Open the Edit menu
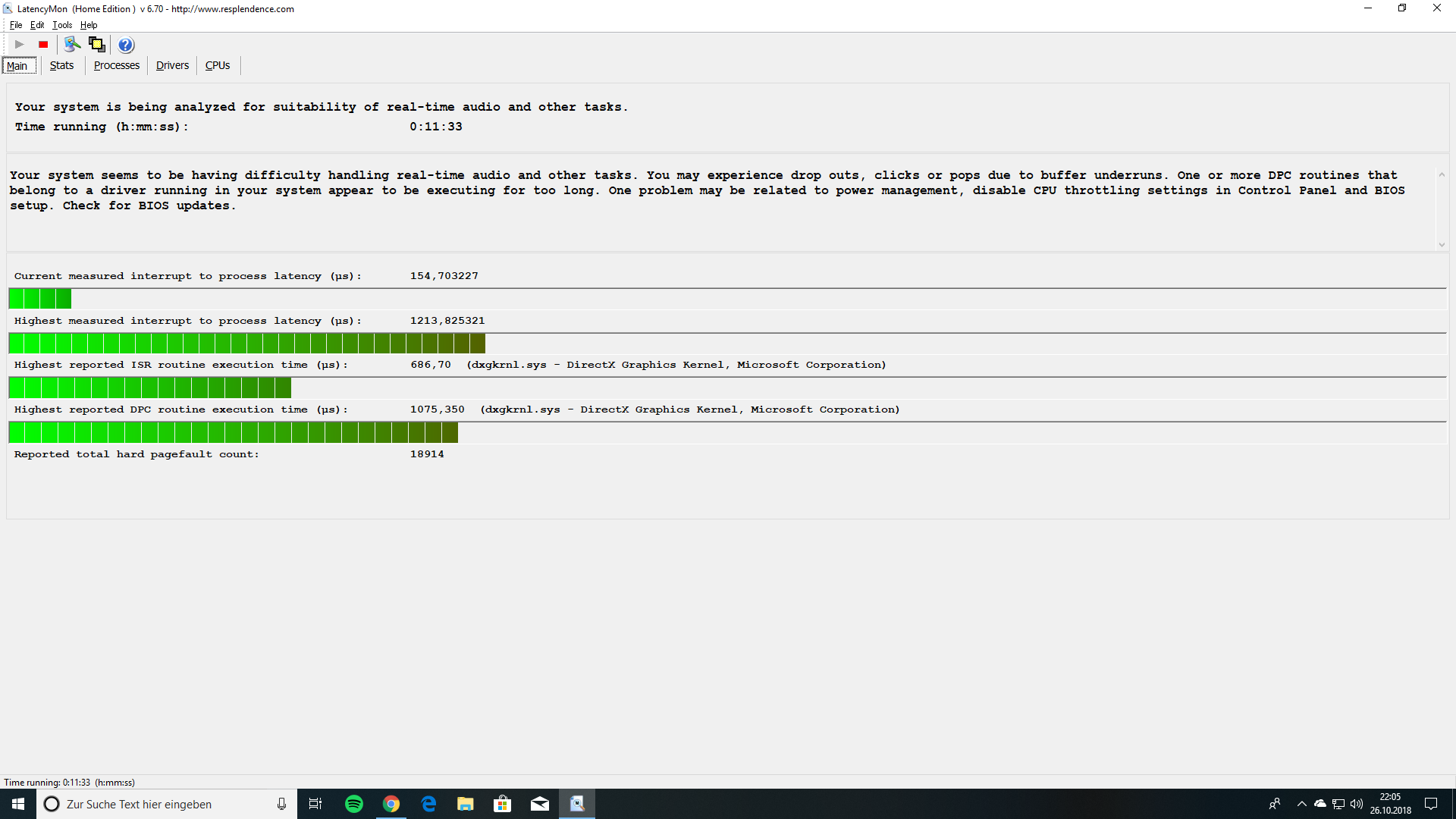This screenshot has height=819, width=1456. point(37,25)
